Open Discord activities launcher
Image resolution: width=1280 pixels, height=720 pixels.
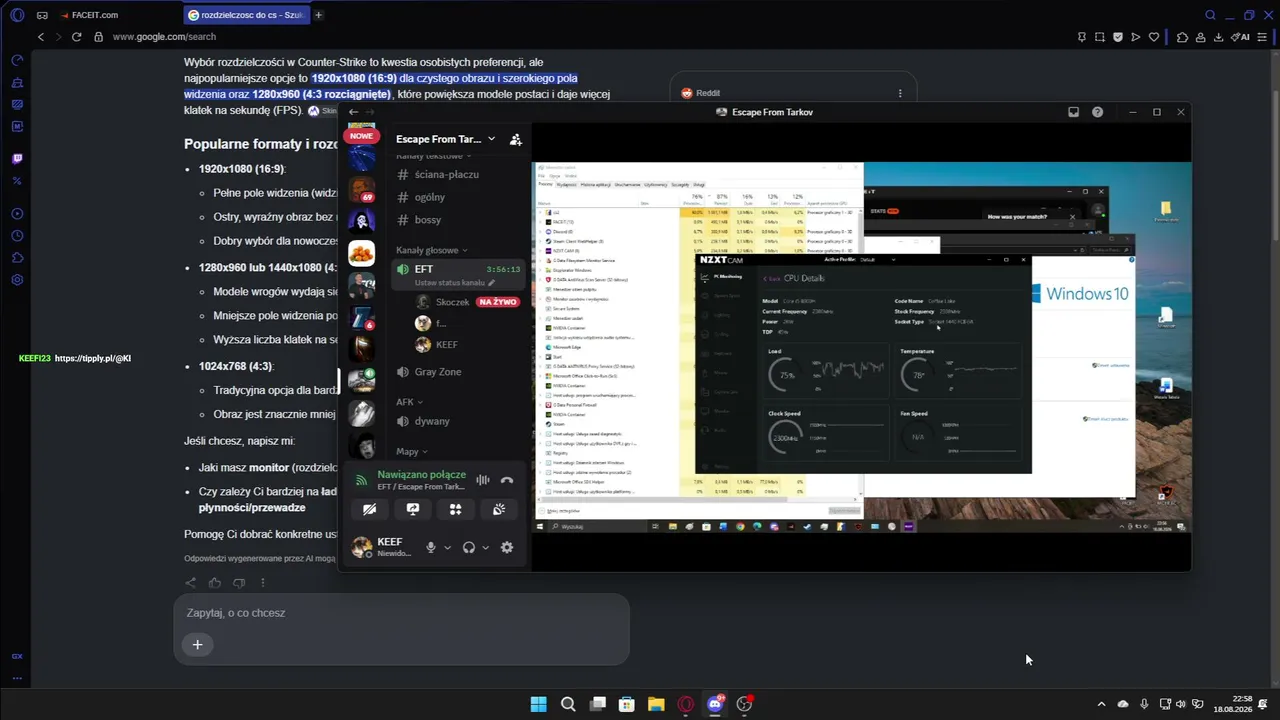(x=456, y=509)
